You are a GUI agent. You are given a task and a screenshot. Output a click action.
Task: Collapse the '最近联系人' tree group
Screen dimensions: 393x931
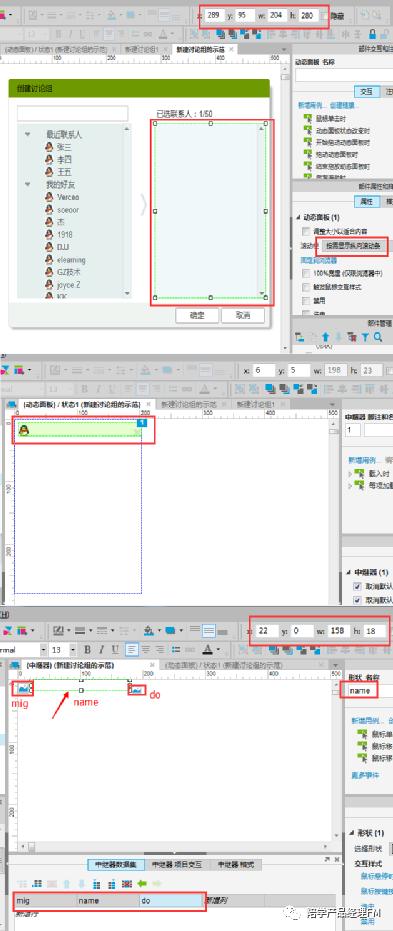[x=27, y=135]
